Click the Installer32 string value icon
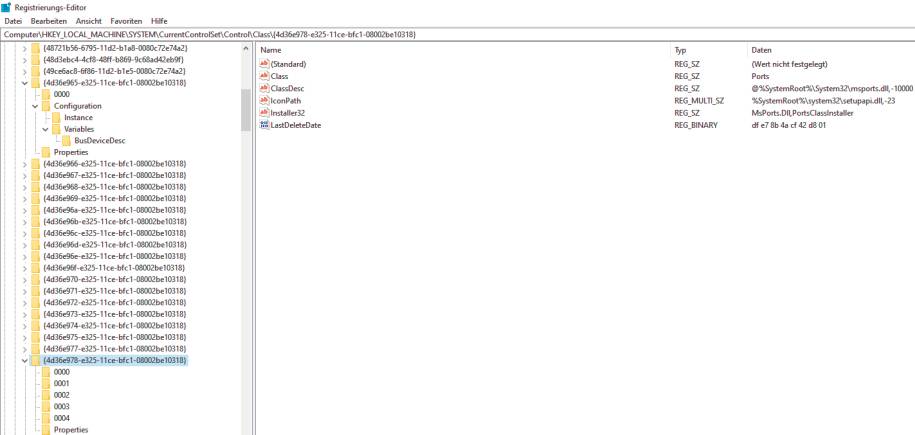 click(x=264, y=113)
